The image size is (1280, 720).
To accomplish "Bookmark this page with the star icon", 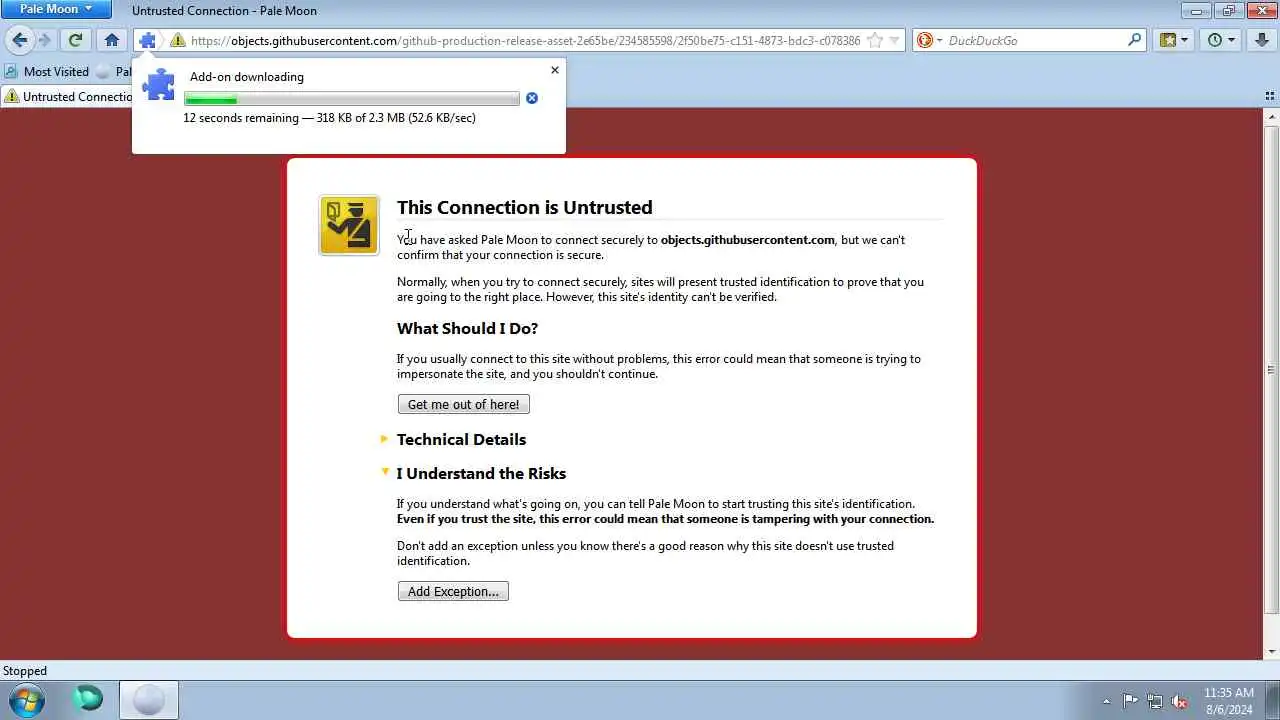I will (875, 41).
